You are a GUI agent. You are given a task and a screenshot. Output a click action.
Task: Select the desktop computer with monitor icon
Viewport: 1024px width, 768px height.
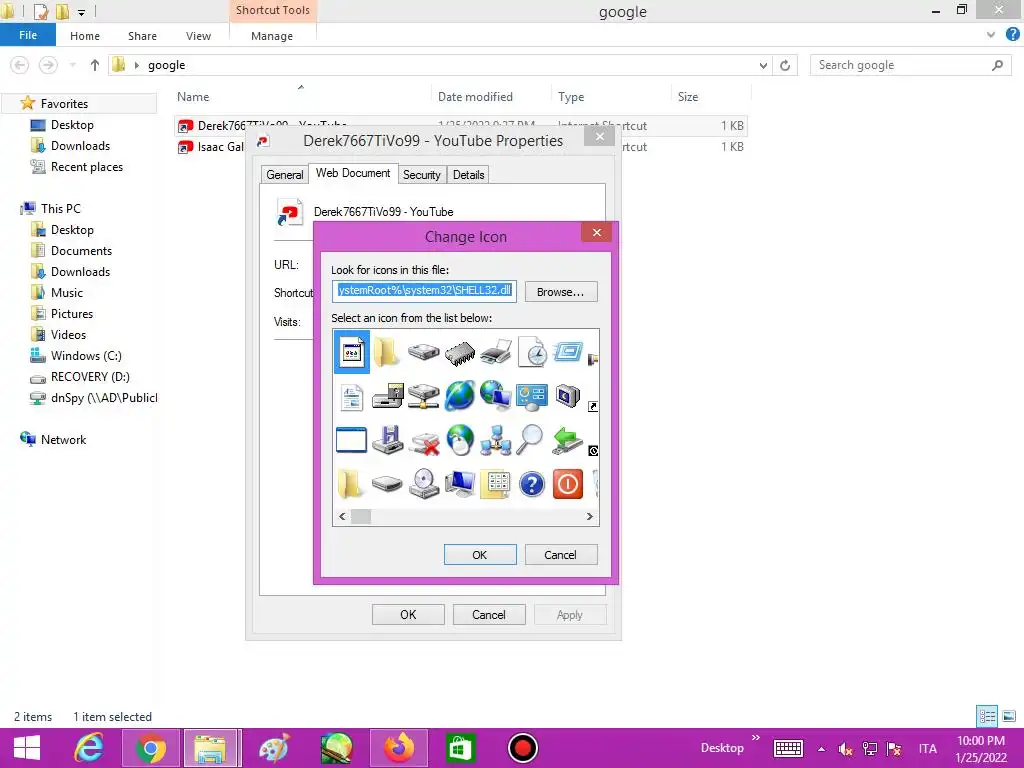coord(460,484)
